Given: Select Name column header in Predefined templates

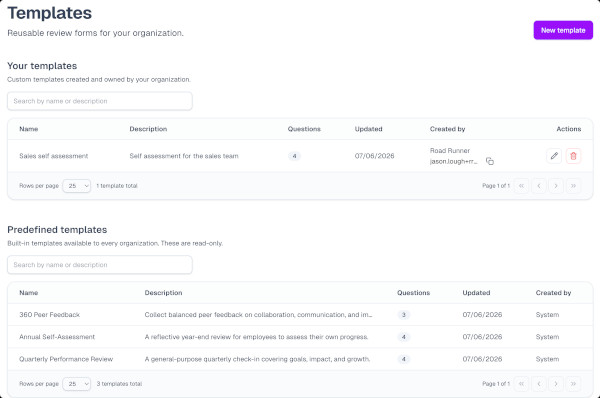Looking at the screenshot, I should (x=29, y=293).
